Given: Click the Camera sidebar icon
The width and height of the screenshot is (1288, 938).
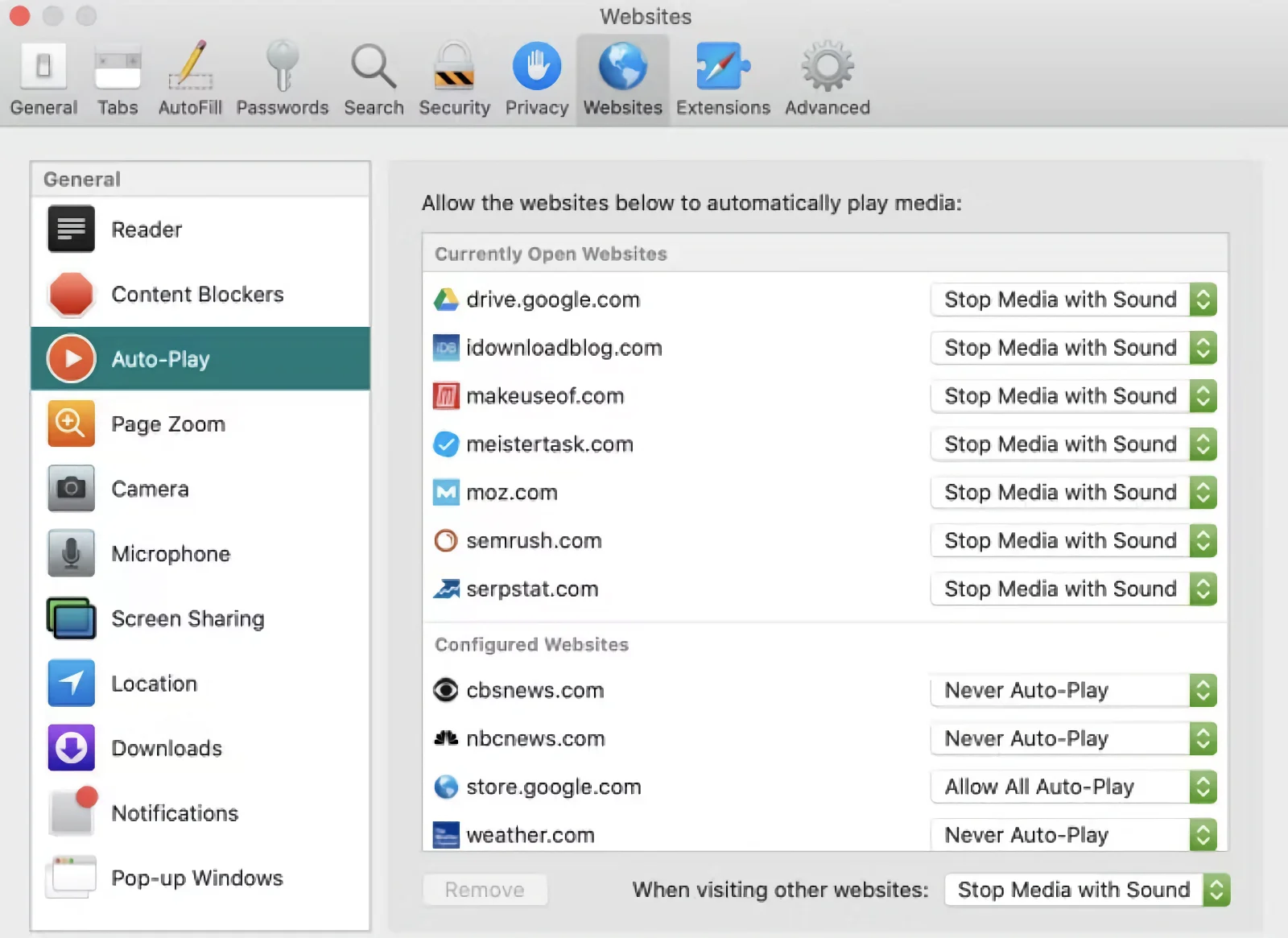Looking at the screenshot, I should coord(71,488).
